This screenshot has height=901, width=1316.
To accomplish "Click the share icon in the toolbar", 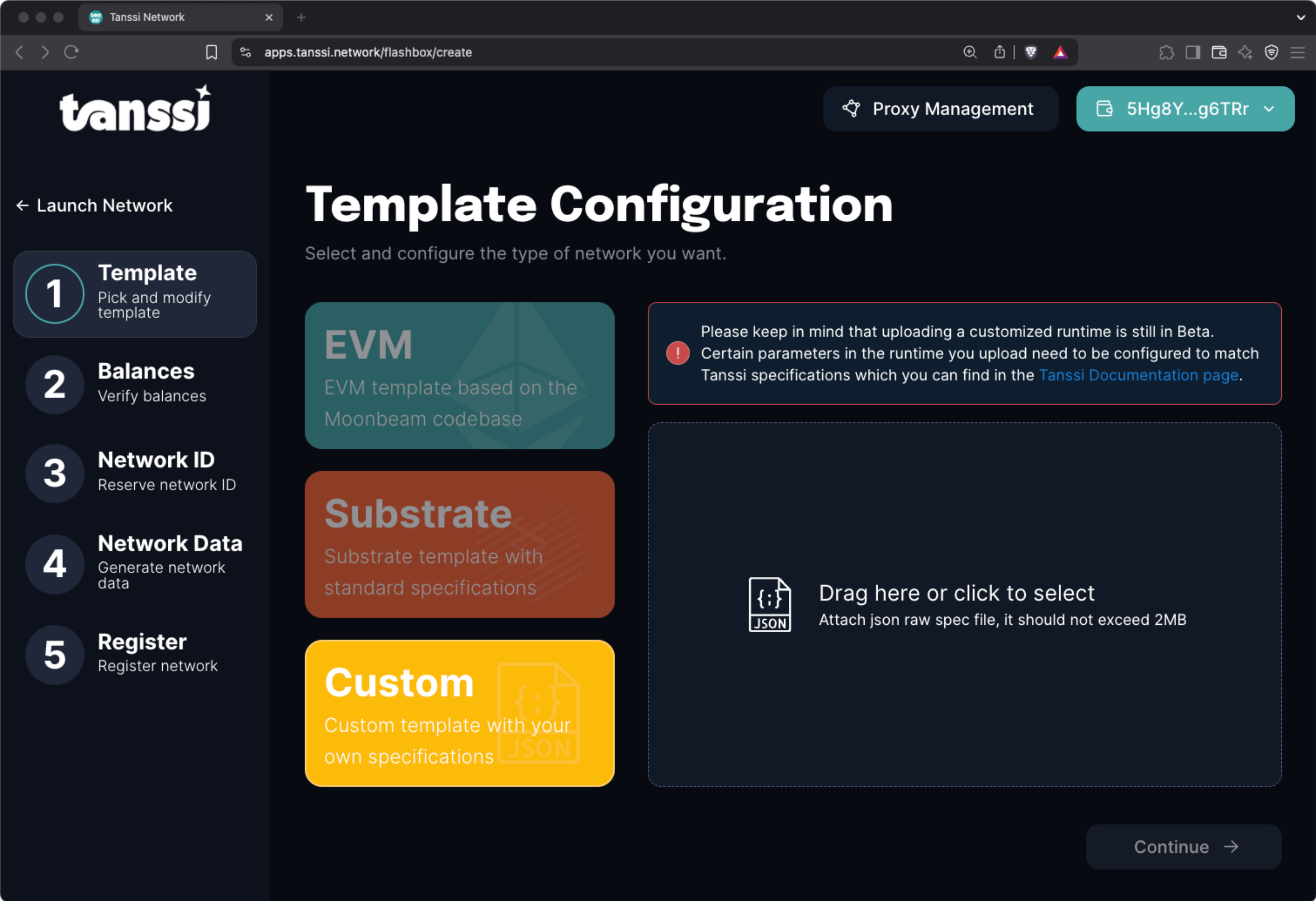I will coord(999,52).
